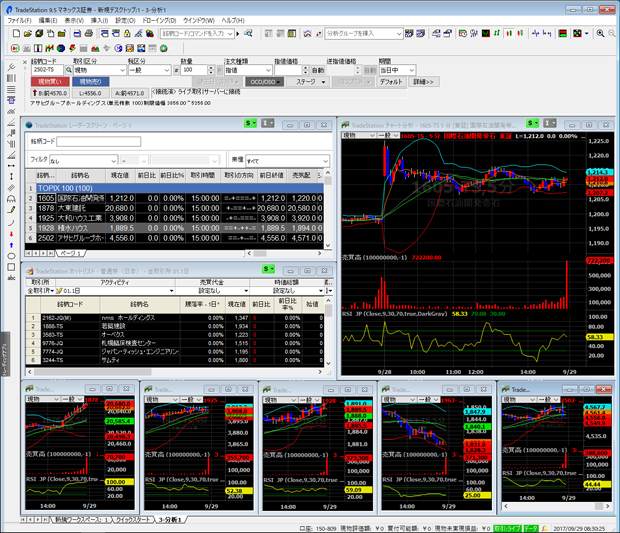Open the 期間 dropdown showing 当日中

pos(397,70)
